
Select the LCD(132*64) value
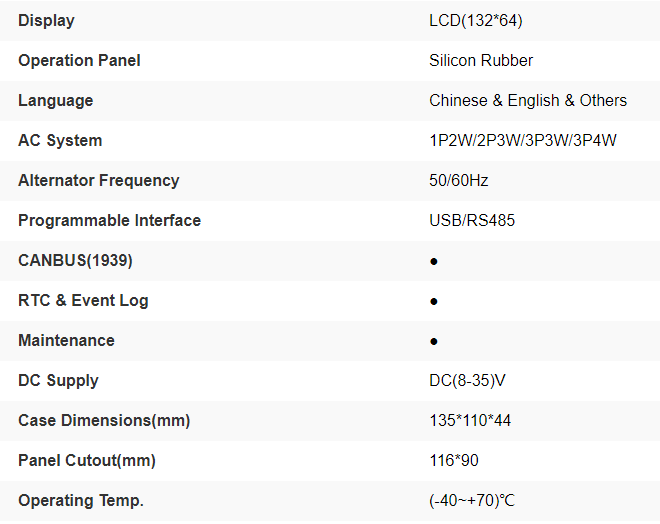coord(476,20)
